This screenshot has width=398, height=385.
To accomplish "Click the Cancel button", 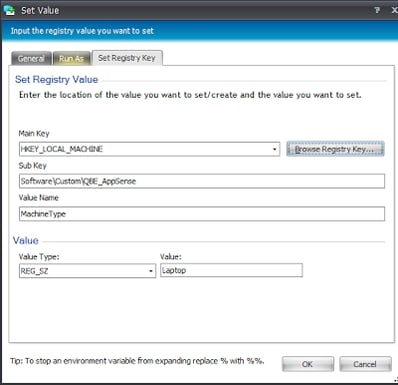I will point(365,364).
